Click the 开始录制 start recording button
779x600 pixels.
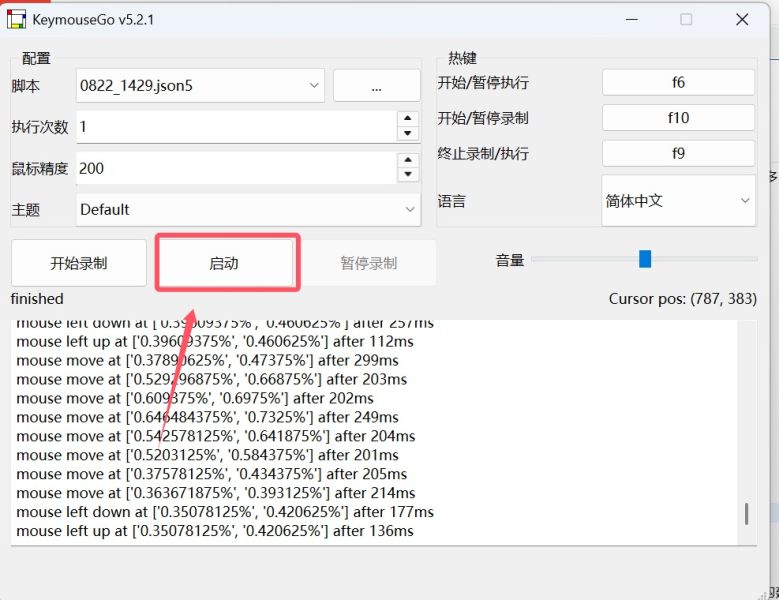tap(78, 263)
